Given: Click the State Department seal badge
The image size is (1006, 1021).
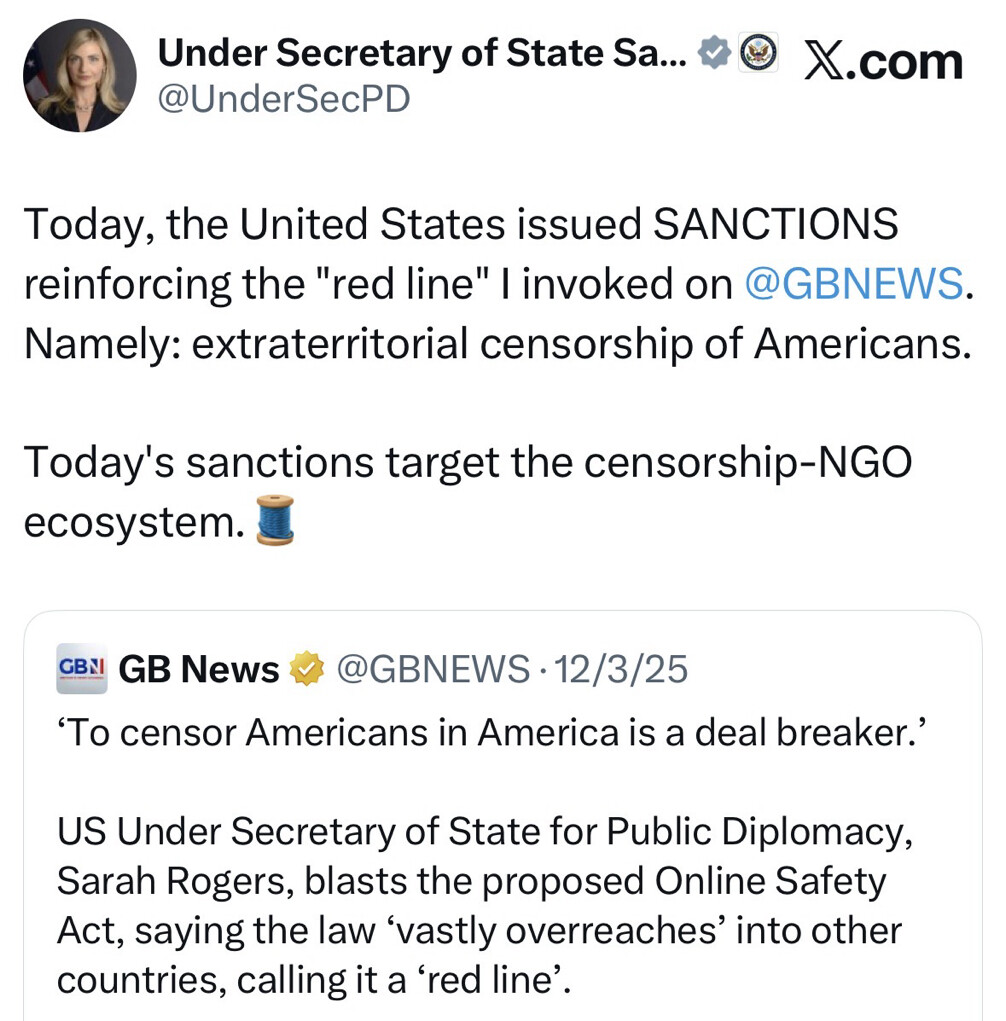Looking at the screenshot, I should coord(758,53).
